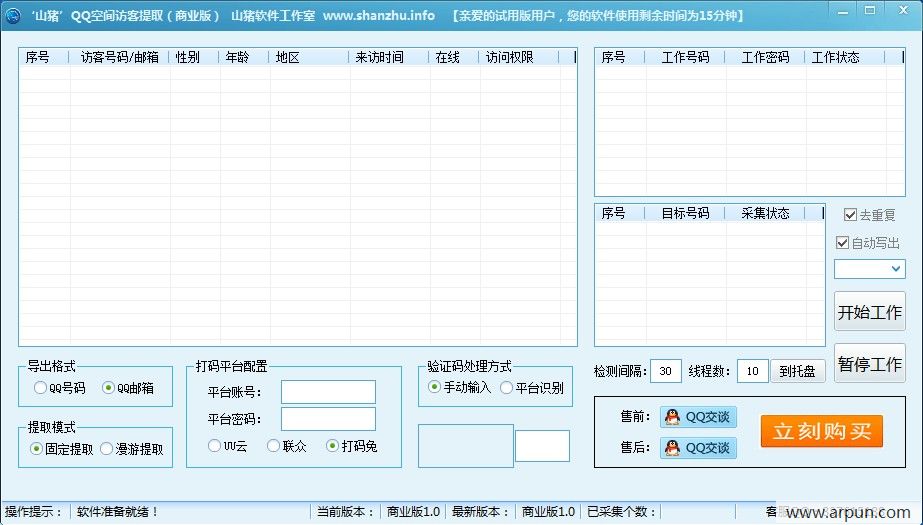Maximize the window
The width and height of the screenshot is (923, 525).
870,11
